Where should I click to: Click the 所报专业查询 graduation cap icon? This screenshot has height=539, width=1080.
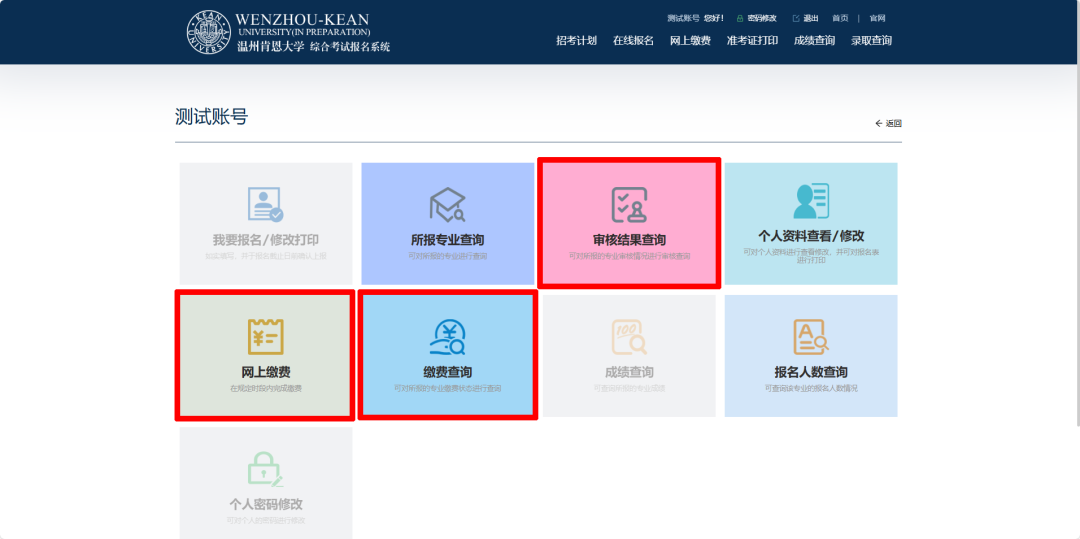tap(447, 204)
